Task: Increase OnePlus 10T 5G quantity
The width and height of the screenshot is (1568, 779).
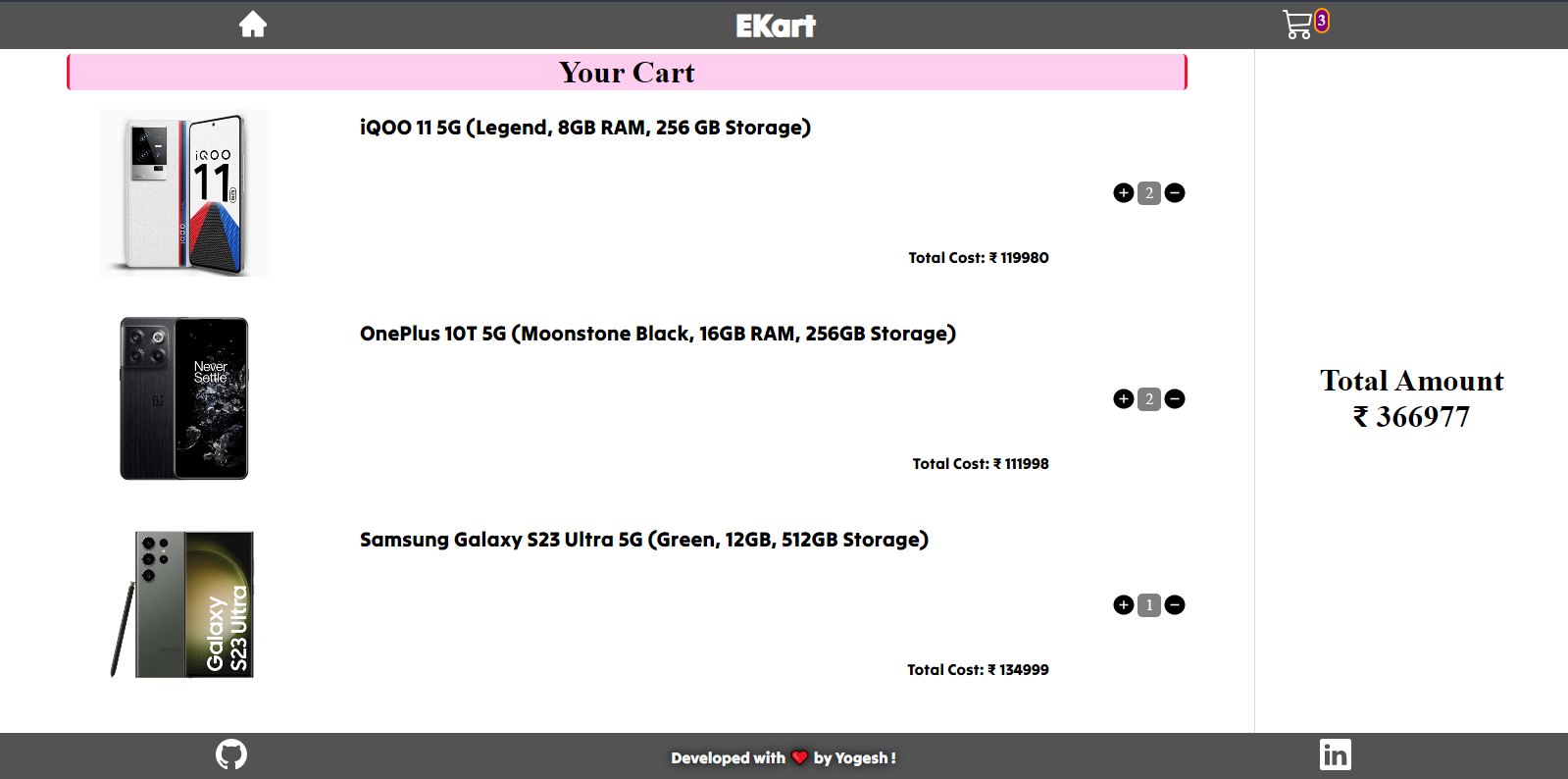Action: point(1124,399)
